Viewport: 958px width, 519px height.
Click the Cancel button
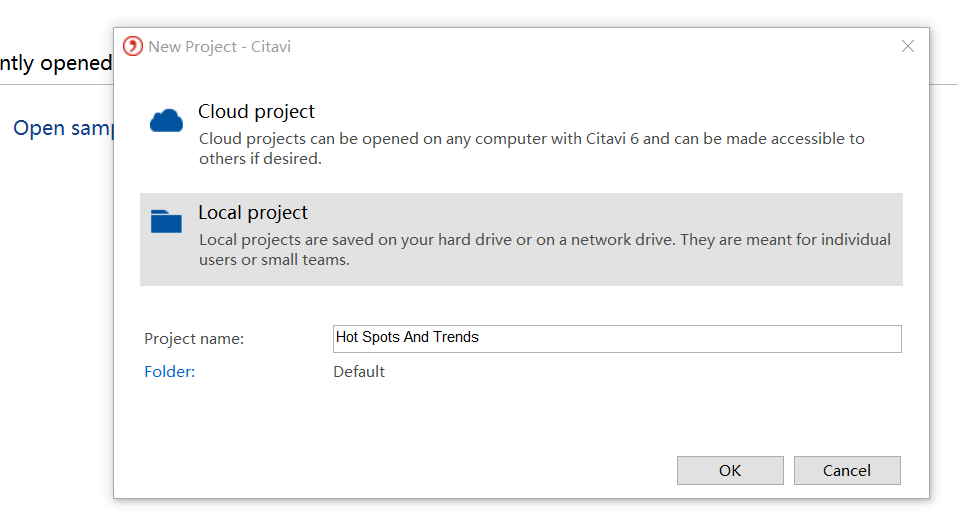[x=847, y=470]
